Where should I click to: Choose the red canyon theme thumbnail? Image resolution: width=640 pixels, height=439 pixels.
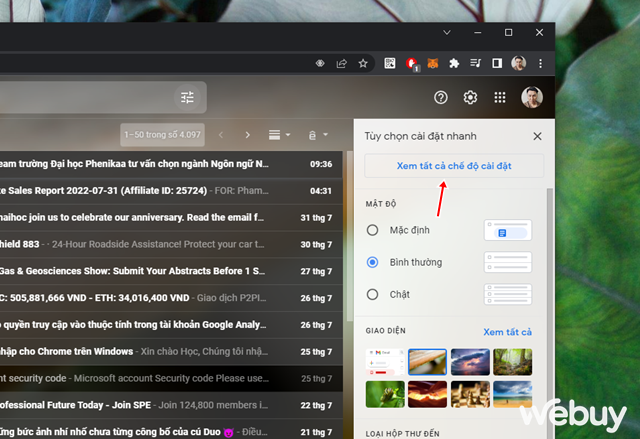[427, 395]
